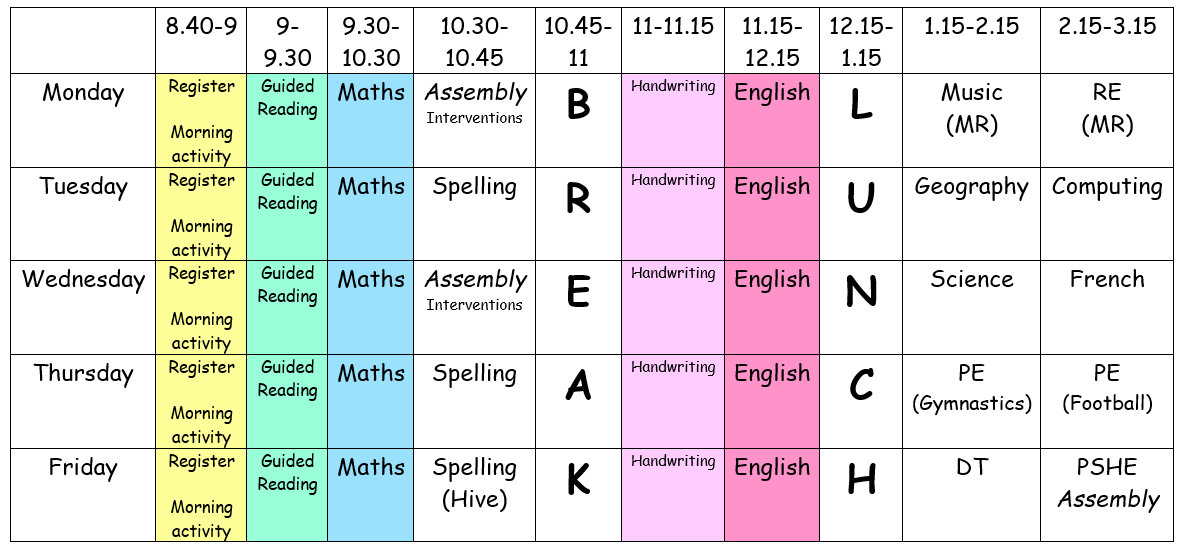Click the DT lesson on Friday
The width and height of the screenshot is (1181, 547).
pos(971,468)
